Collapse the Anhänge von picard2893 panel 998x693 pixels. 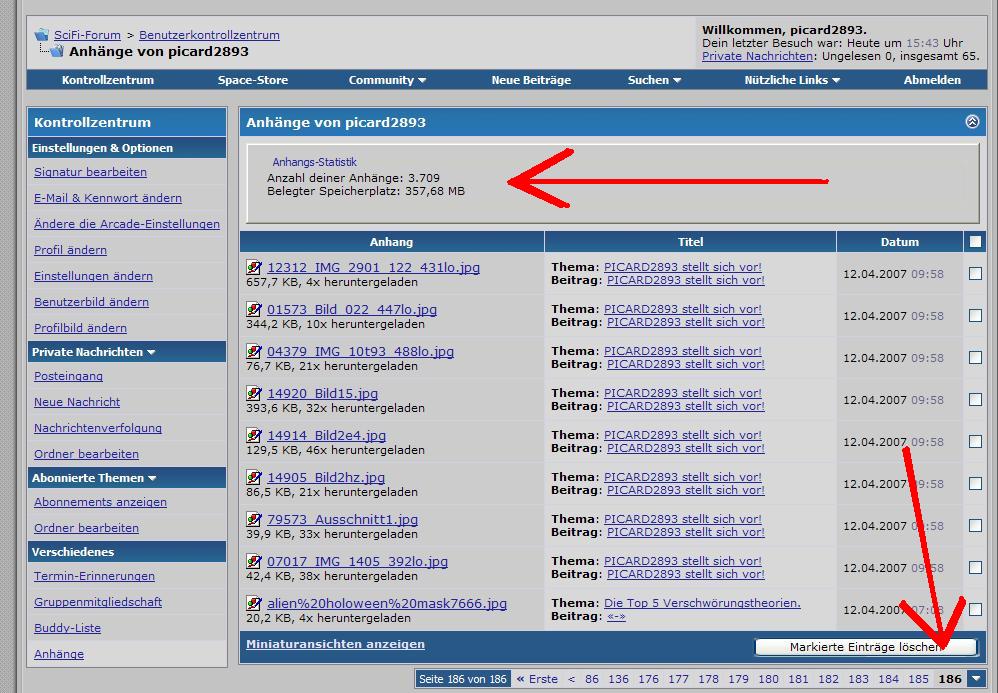[x=972, y=121]
